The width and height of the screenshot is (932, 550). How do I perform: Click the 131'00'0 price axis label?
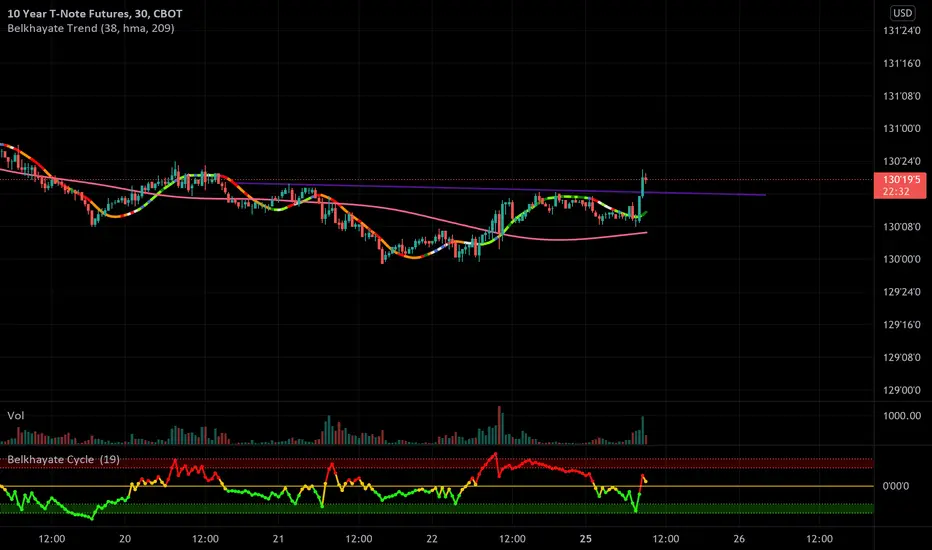coord(902,128)
